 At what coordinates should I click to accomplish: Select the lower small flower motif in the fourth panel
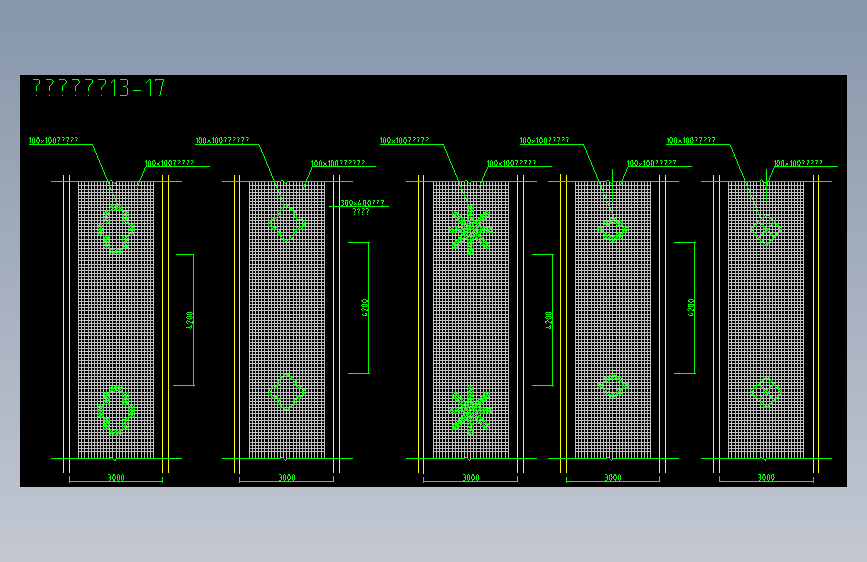click(x=613, y=386)
